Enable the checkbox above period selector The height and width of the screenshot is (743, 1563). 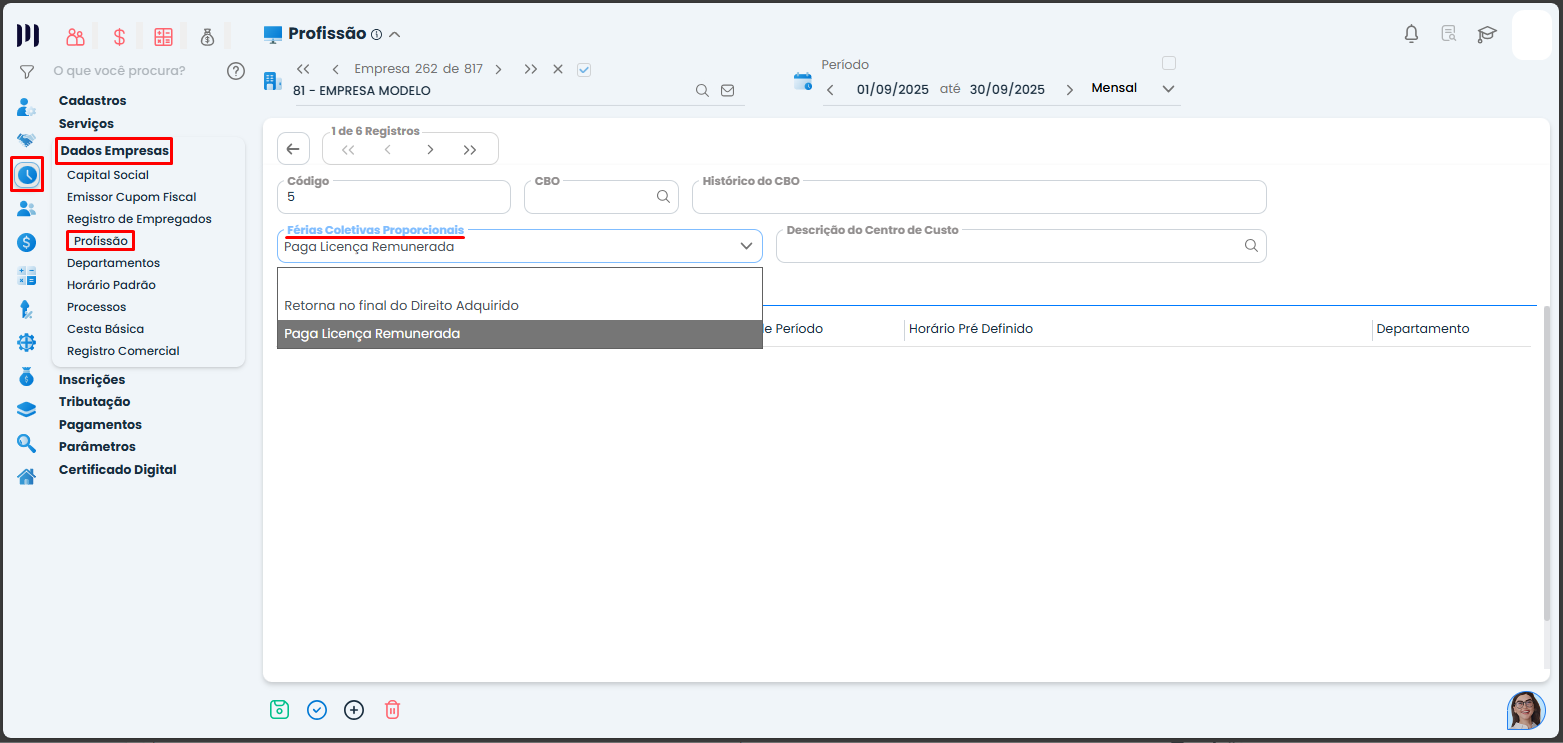pos(1168,63)
